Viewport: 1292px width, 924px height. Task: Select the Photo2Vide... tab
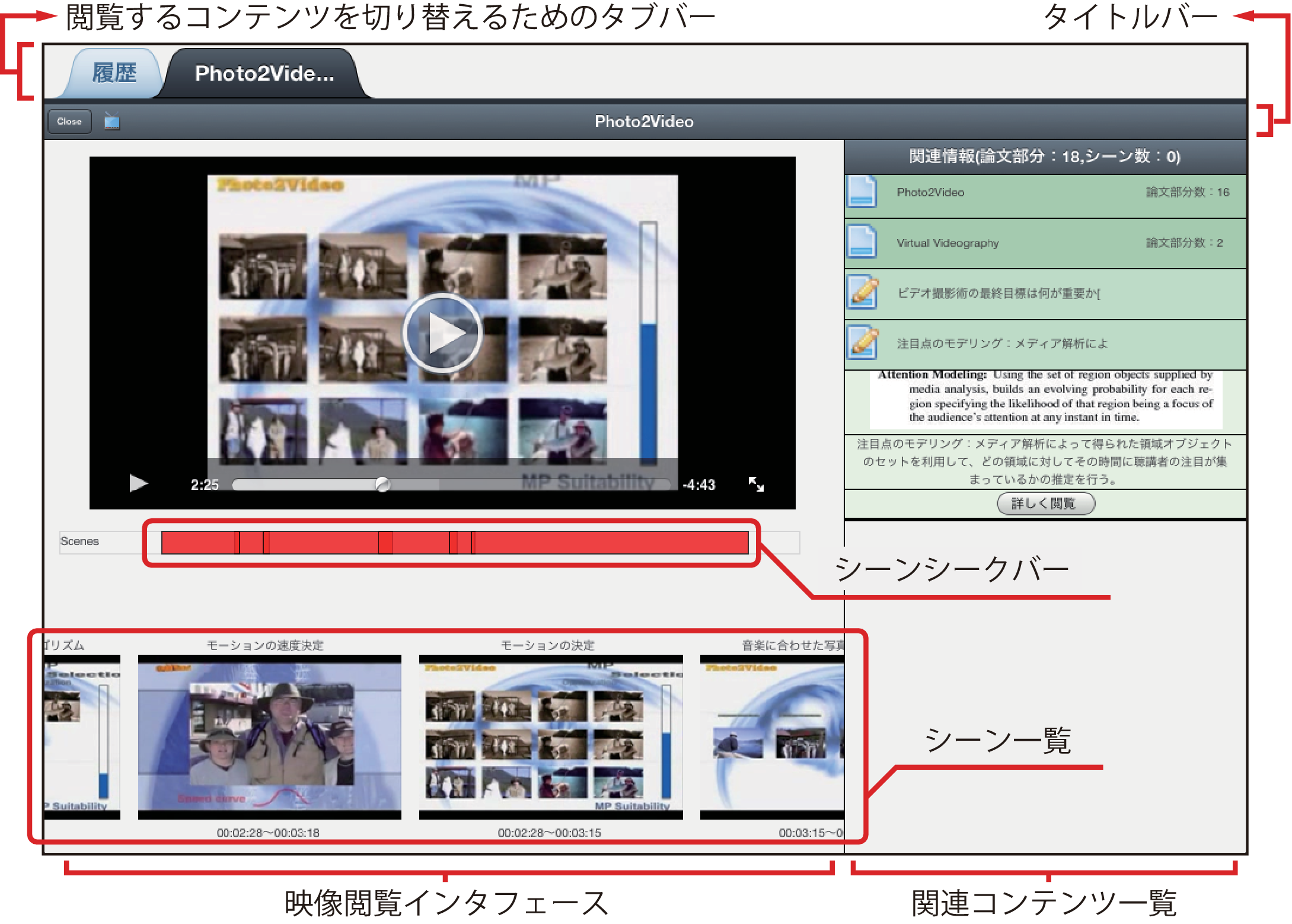point(264,73)
